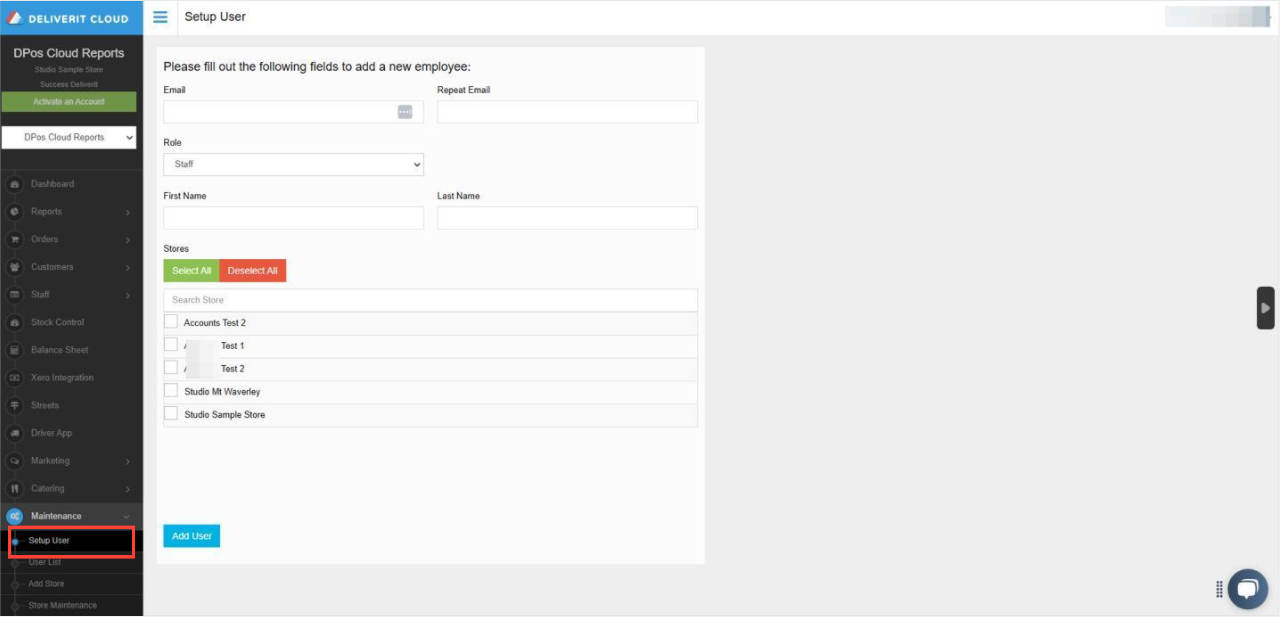Open the Streets menu item
Screen dimensions: 1280x617
(45, 406)
